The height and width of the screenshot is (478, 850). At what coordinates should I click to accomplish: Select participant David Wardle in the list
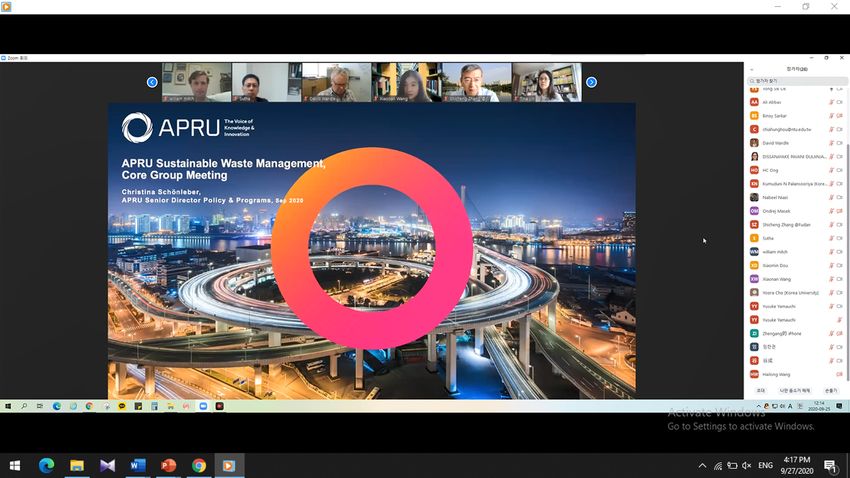(796, 143)
